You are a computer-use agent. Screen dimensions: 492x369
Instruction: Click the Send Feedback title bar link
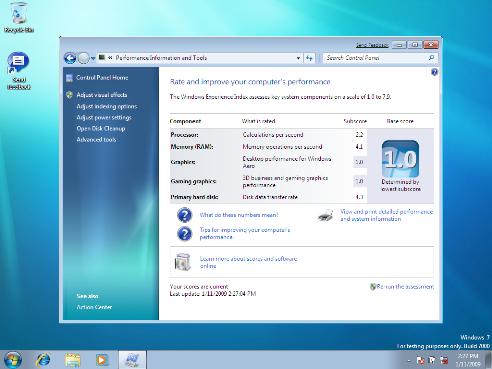[x=372, y=45]
